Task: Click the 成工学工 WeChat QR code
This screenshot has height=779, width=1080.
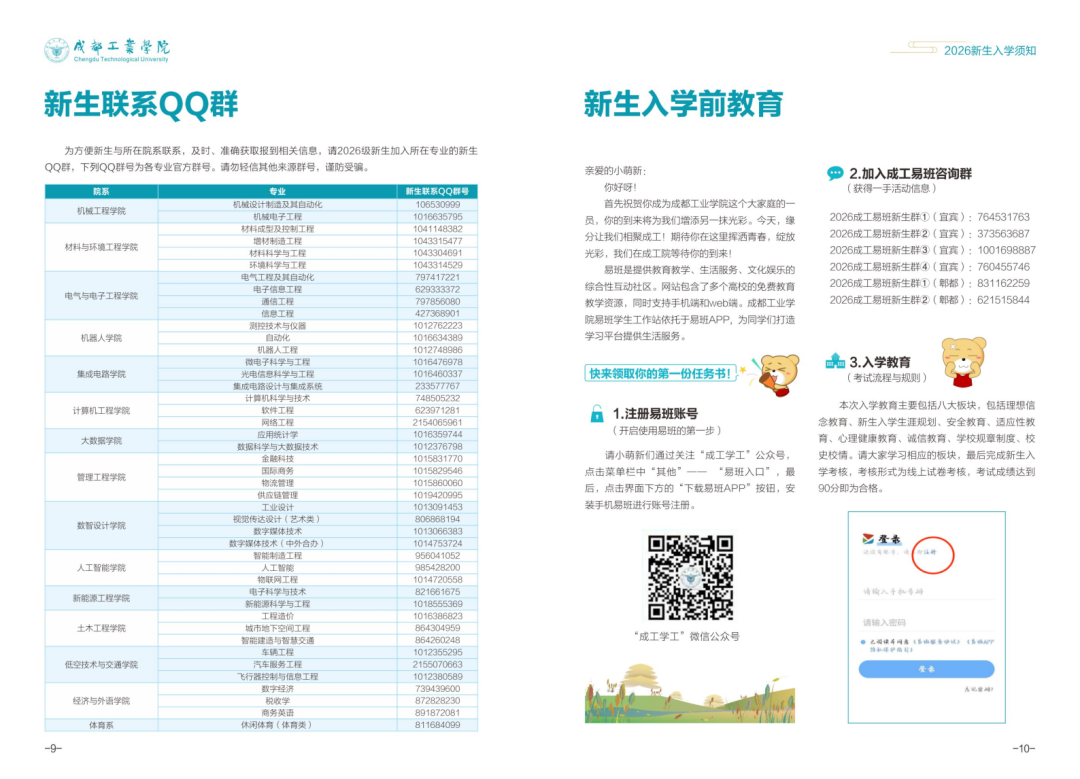Action: tap(690, 578)
